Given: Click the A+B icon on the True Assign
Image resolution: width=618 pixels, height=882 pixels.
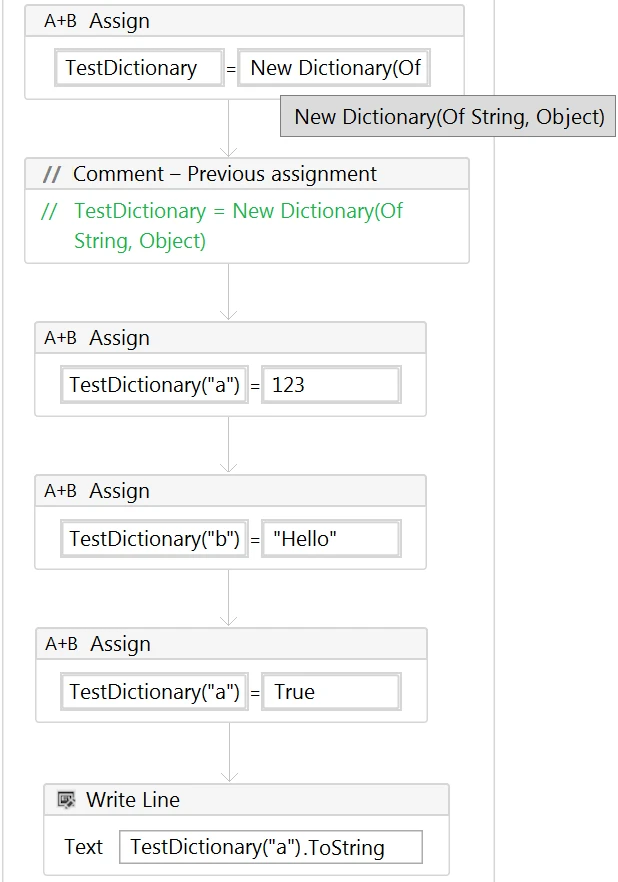Looking at the screenshot, I should point(61,644).
